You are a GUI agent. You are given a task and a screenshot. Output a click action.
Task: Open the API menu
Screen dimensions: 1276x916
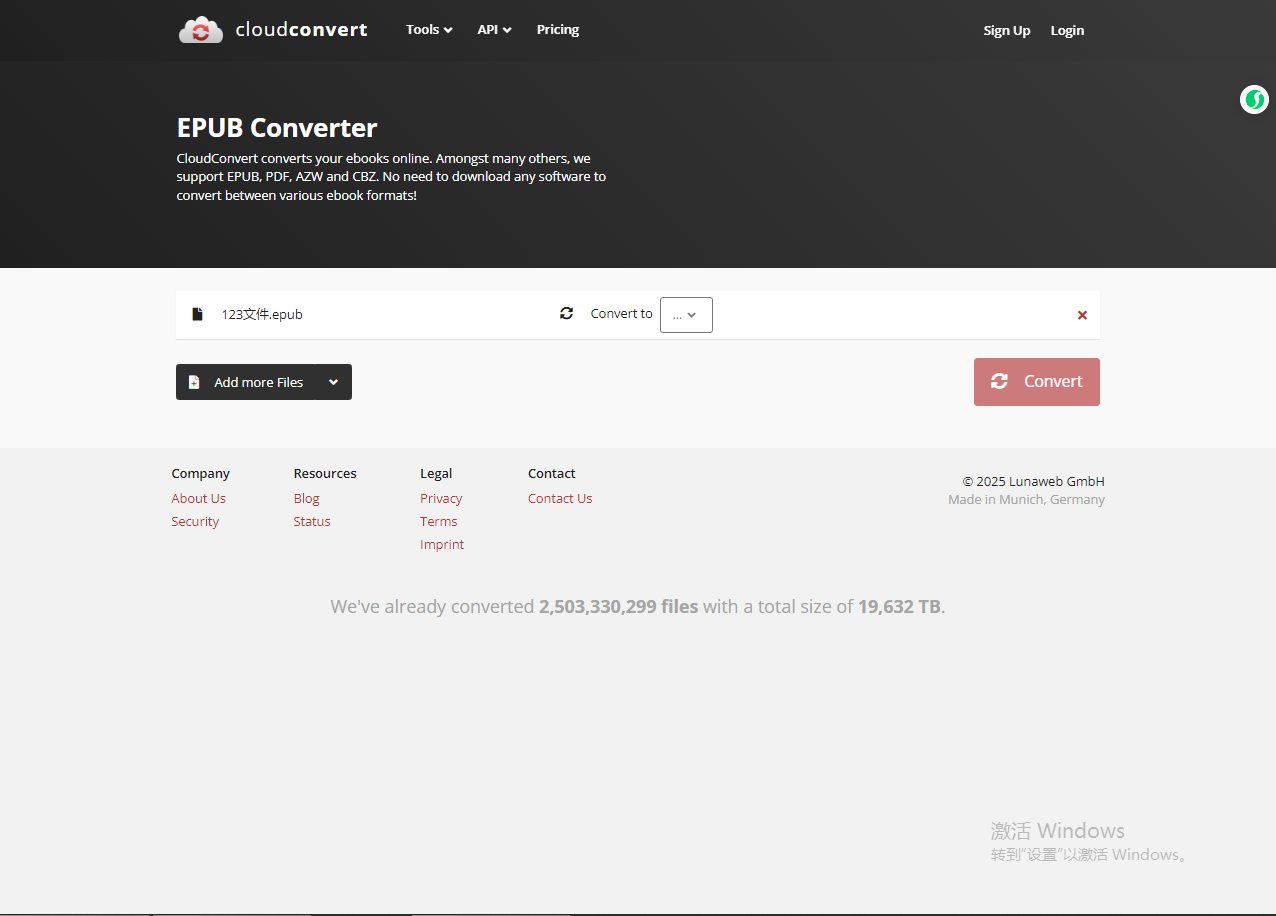pyautogui.click(x=494, y=30)
